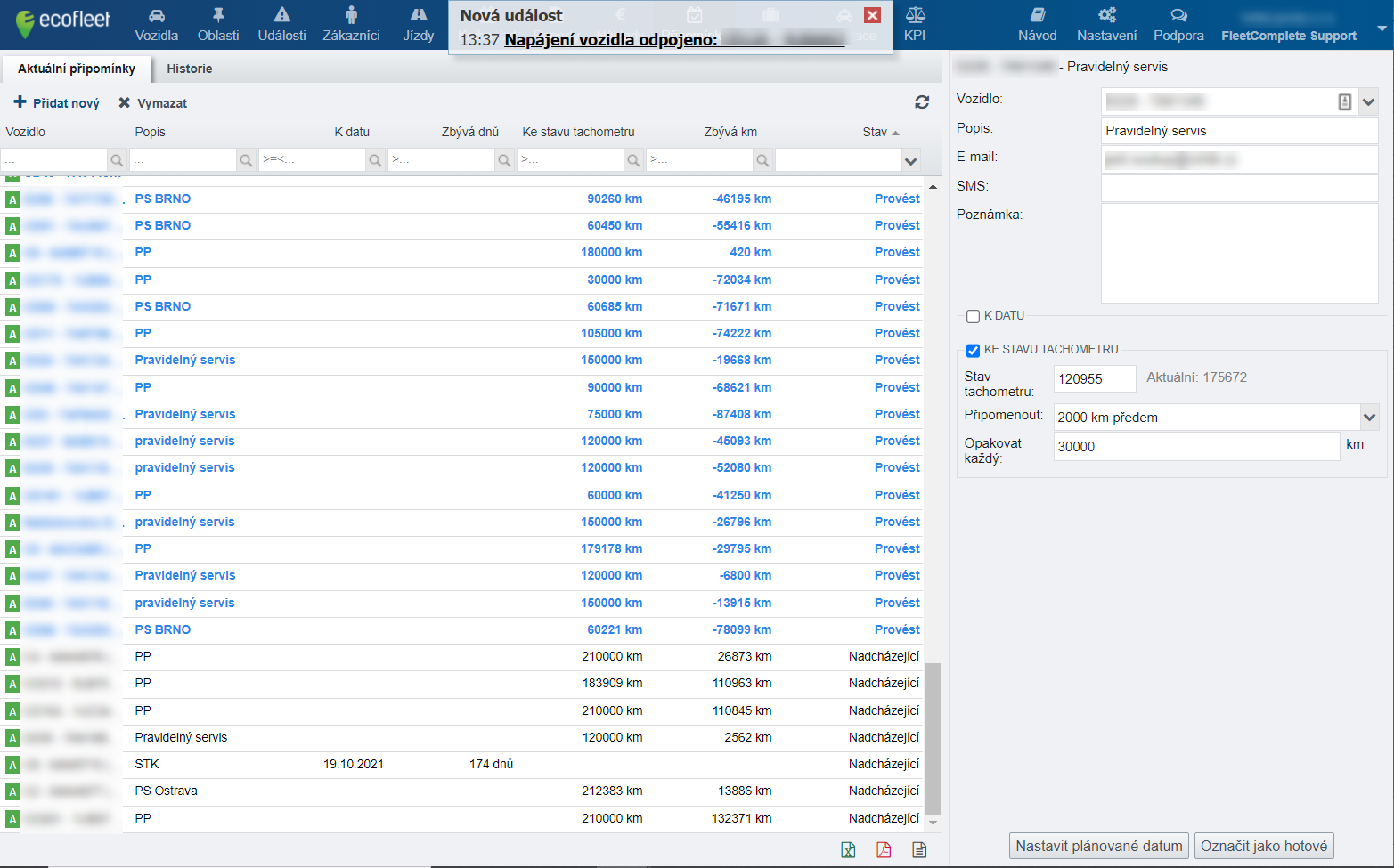Image resolution: width=1394 pixels, height=868 pixels.
Task: Click the Nastavit plánované datum button
Action: coord(1098,846)
